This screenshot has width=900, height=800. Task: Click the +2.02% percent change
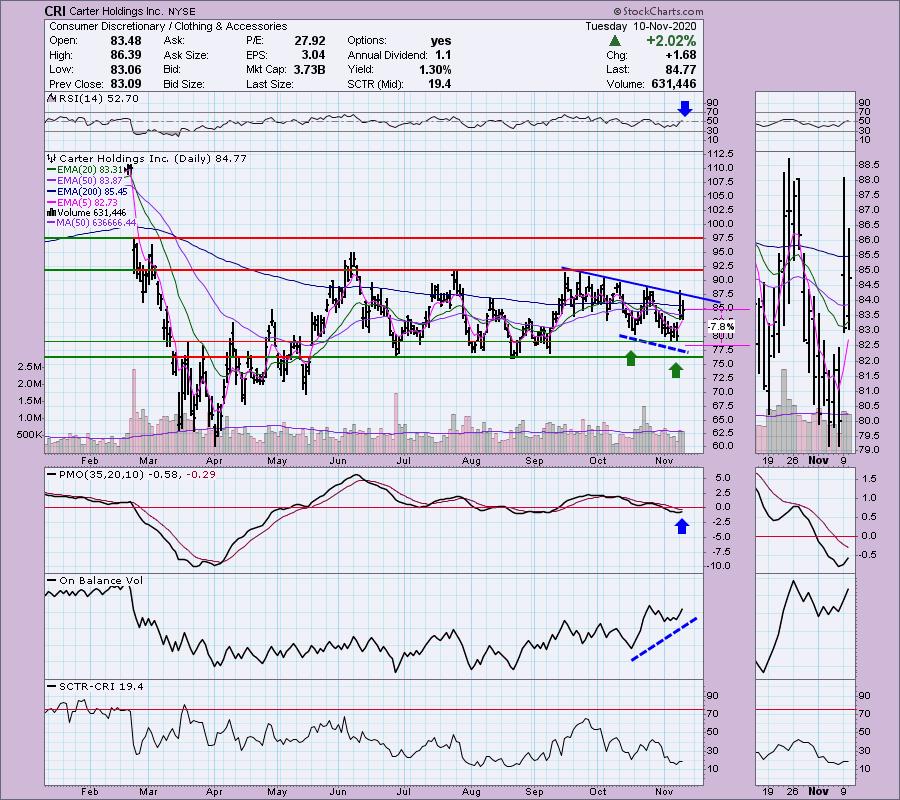point(671,41)
